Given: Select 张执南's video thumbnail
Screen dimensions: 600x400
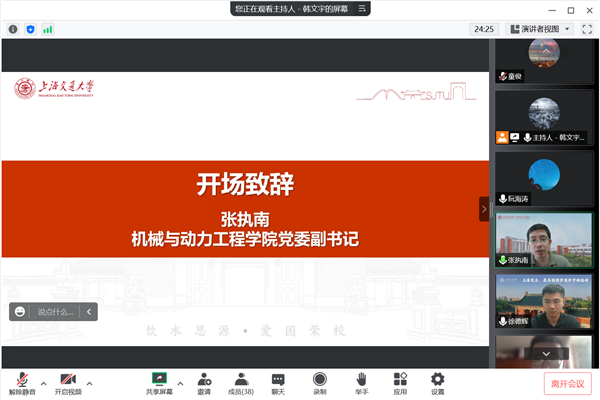Looking at the screenshot, I should [x=544, y=239].
